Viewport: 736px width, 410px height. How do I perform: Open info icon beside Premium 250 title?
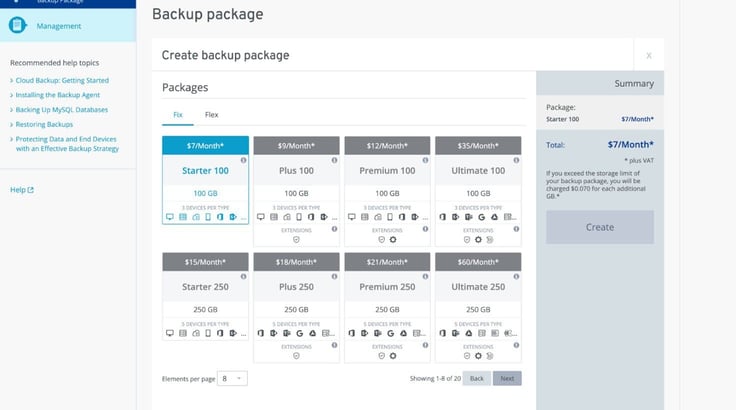(425, 277)
